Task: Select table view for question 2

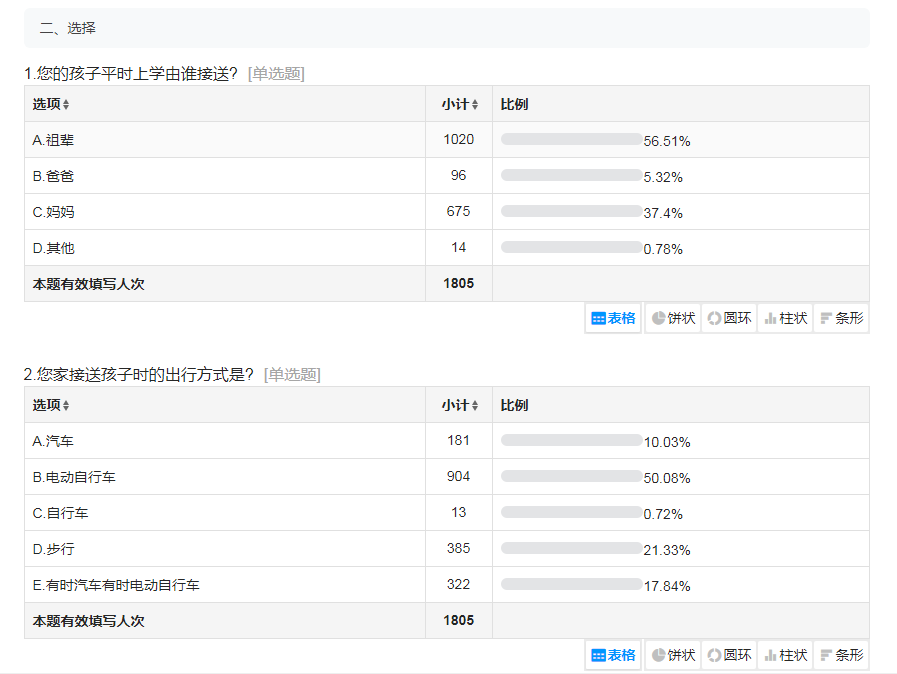Action: [613, 655]
